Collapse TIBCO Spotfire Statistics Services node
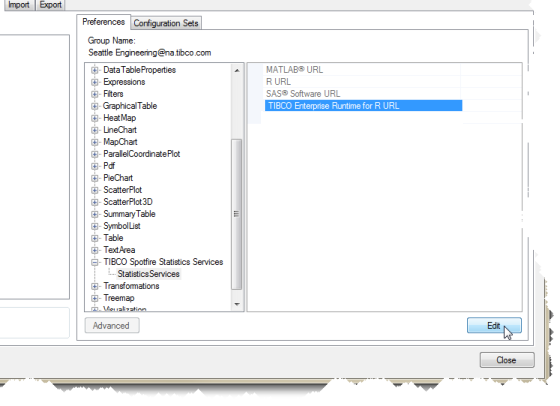The image size is (560, 406). point(95,262)
